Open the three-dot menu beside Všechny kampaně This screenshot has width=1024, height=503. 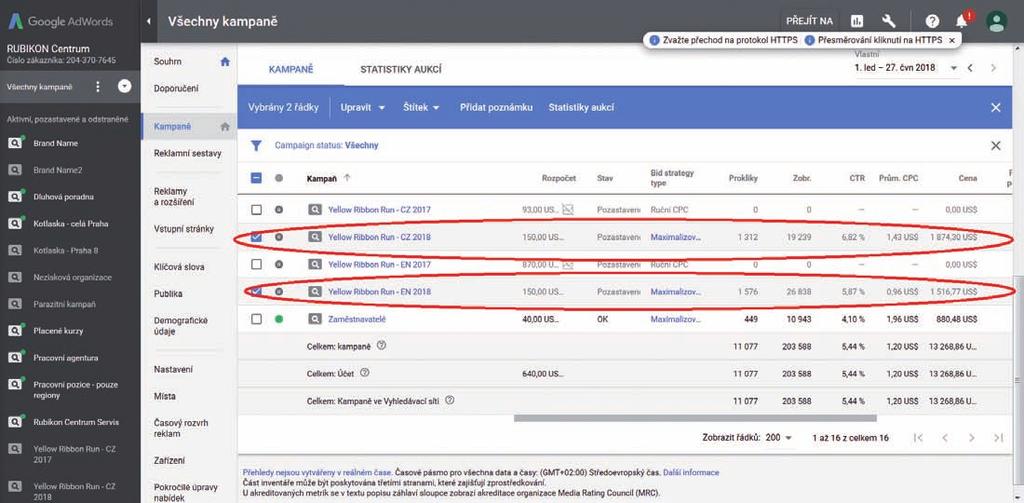pyautogui.click(x=98, y=87)
